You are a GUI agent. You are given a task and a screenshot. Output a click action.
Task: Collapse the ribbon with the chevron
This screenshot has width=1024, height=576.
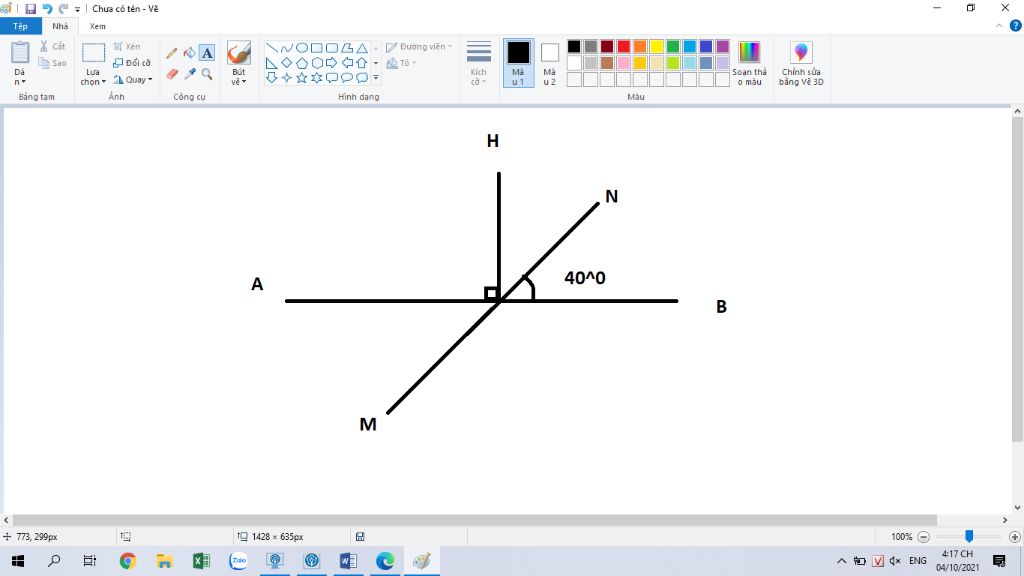coord(999,25)
